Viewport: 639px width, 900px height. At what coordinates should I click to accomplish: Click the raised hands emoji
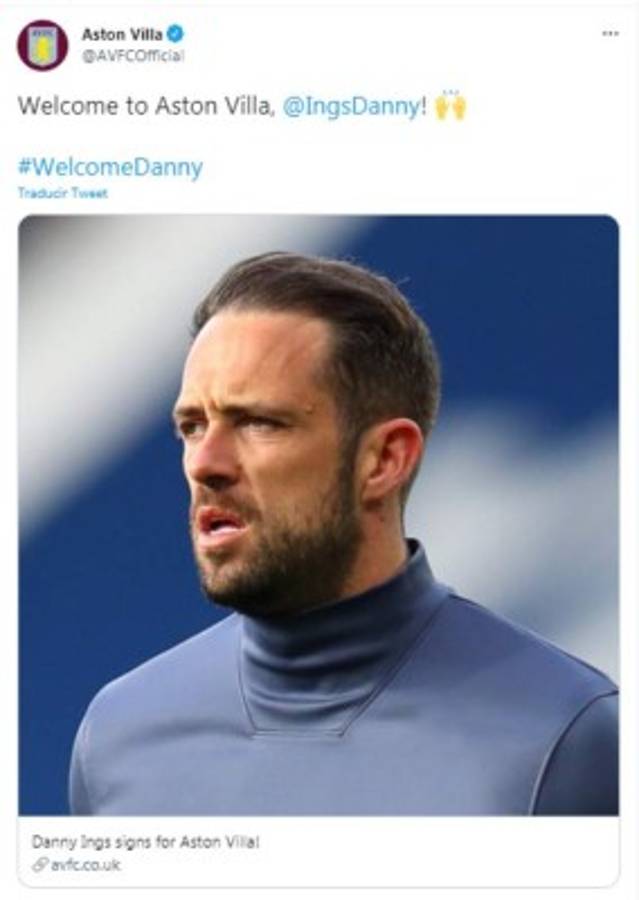click(x=450, y=106)
